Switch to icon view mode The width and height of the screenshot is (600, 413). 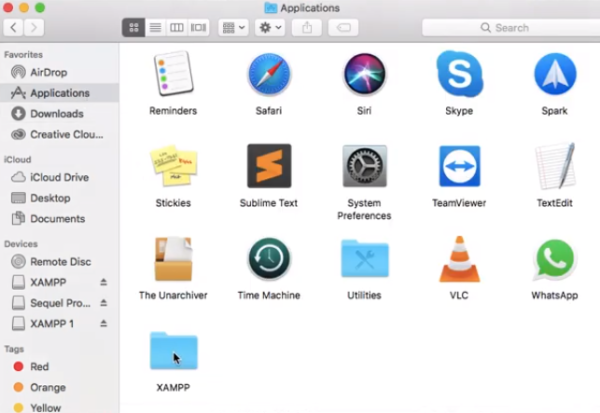pos(133,28)
